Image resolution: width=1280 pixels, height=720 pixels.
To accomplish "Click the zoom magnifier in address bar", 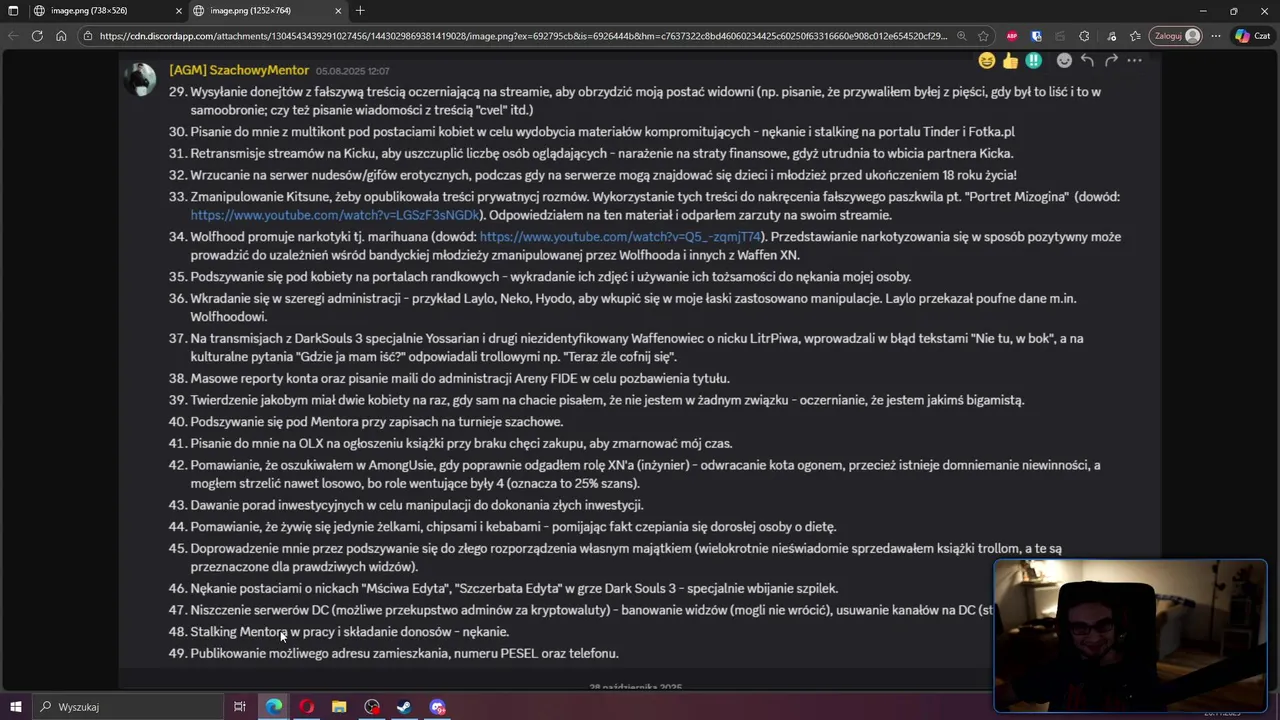I will [x=962, y=36].
